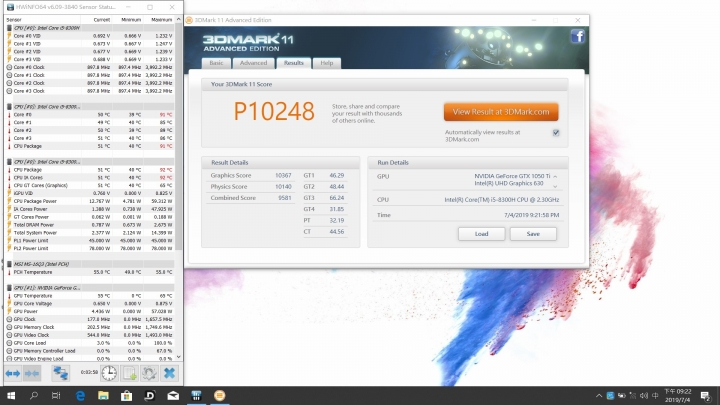Click the P10248 score text
The image size is (720, 405).
(274, 112)
